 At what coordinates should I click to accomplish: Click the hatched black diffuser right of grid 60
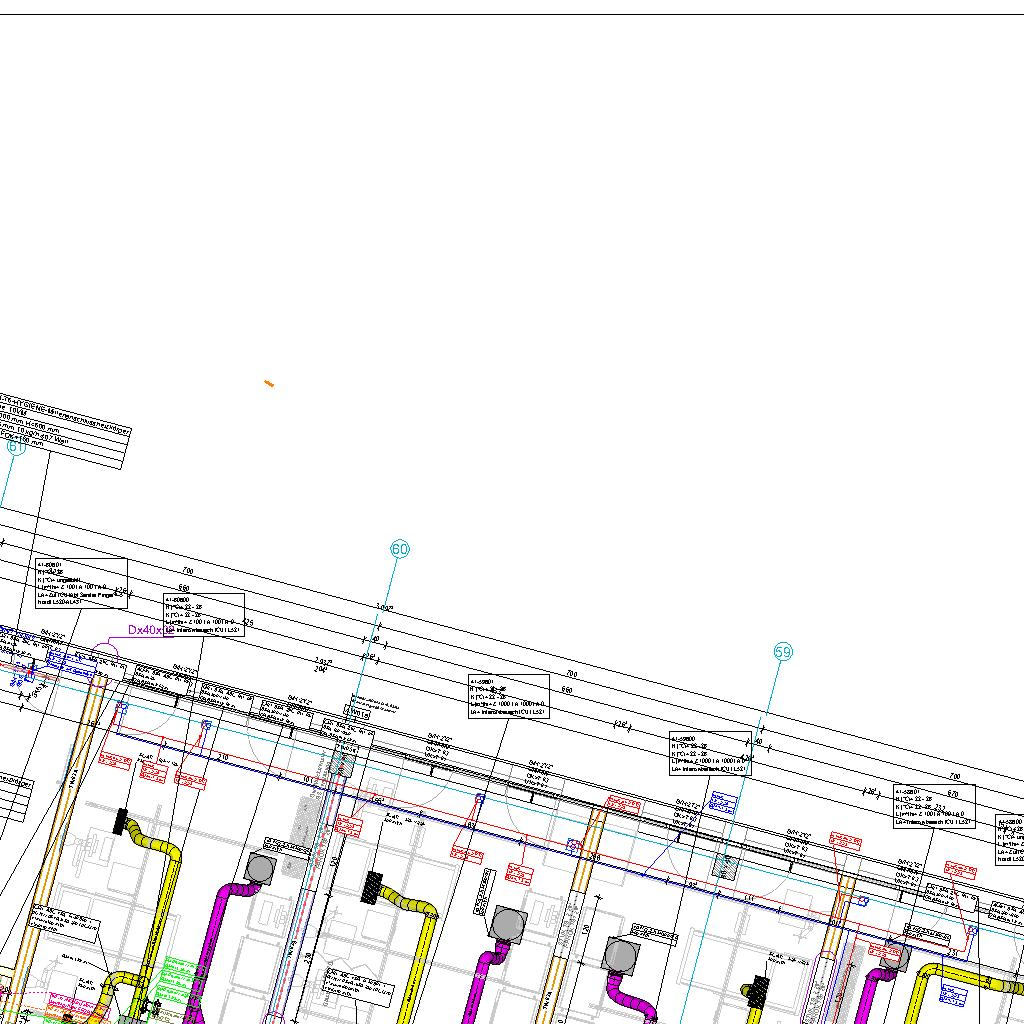click(372, 887)
